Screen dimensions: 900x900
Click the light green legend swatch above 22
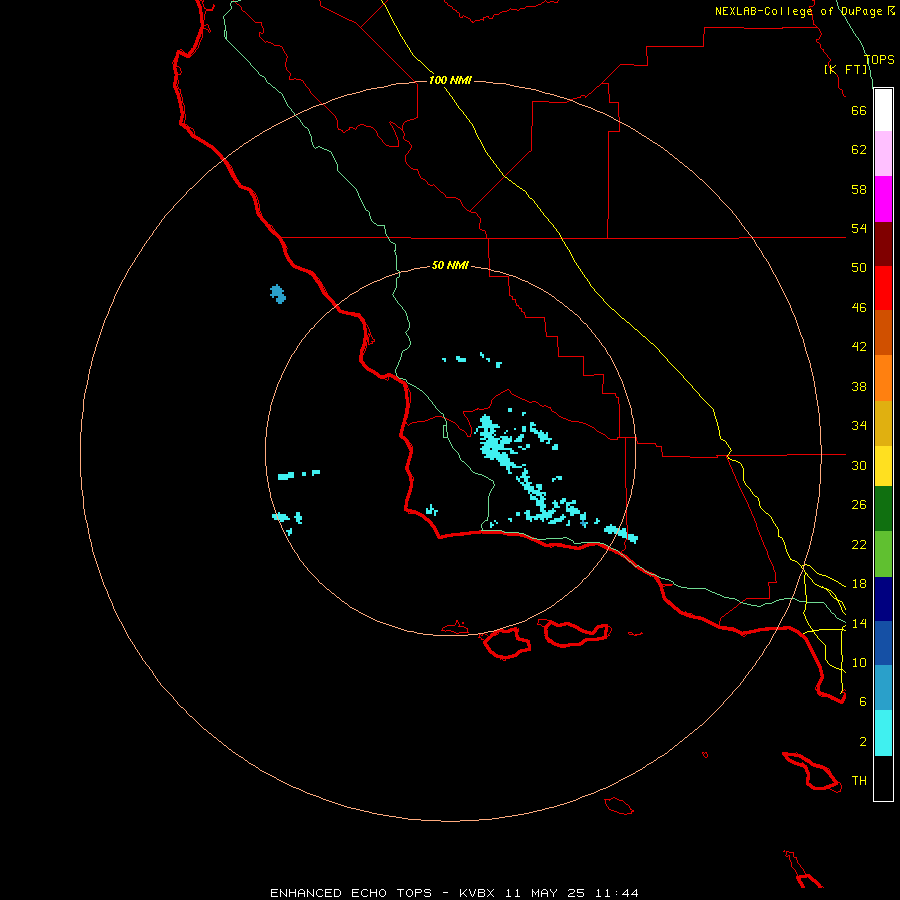(x=883, y=553)
